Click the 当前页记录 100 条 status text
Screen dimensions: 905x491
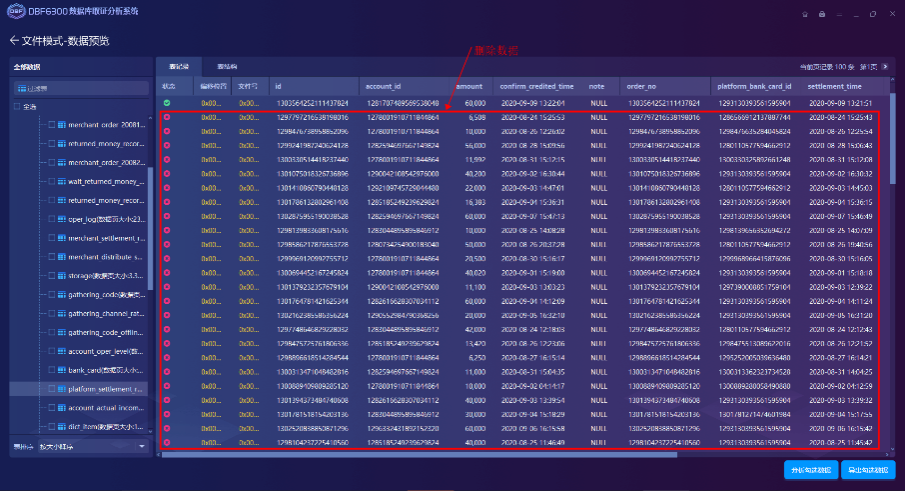tap(827, 68)
